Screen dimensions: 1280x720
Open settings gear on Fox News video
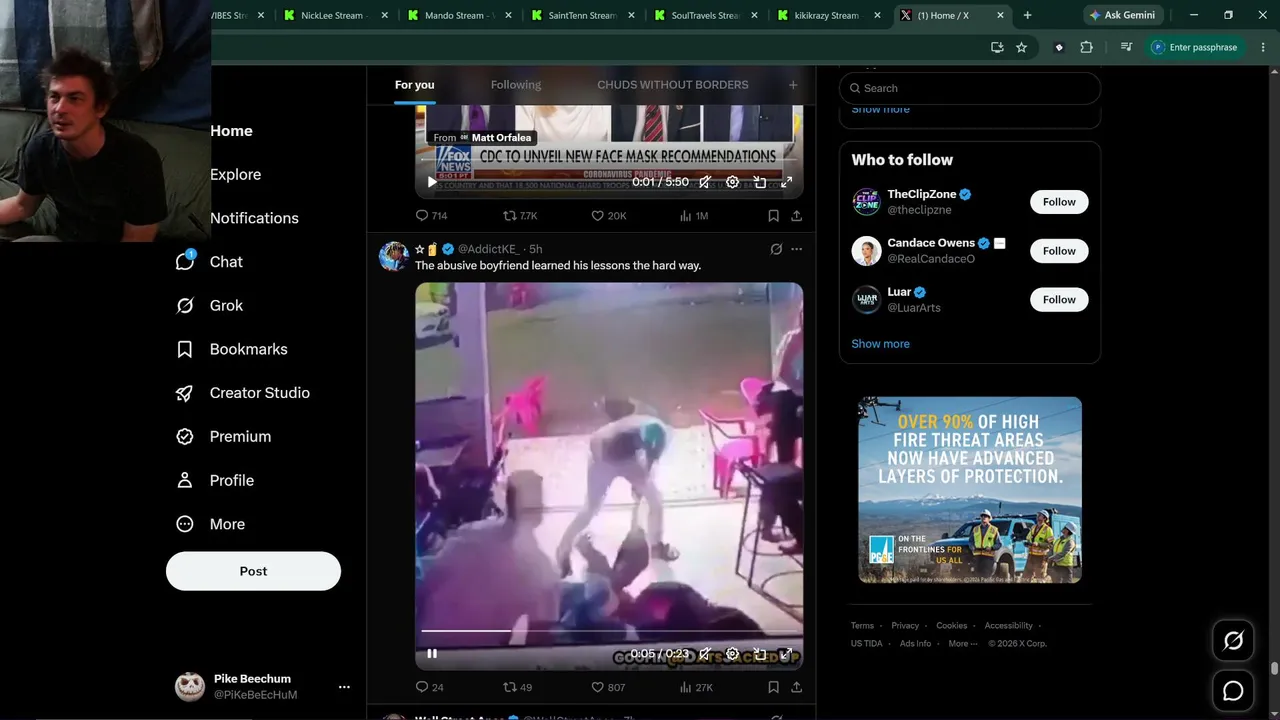pos(732,182)
